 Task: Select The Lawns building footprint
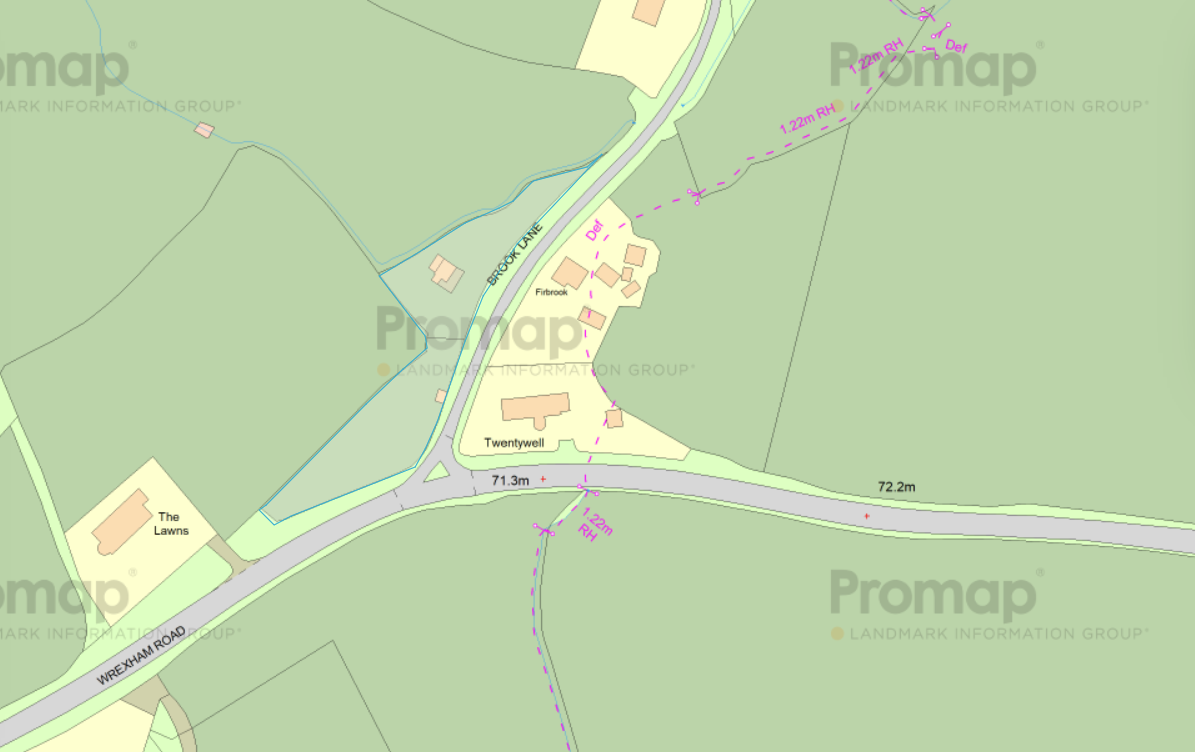tap(121, 523)
